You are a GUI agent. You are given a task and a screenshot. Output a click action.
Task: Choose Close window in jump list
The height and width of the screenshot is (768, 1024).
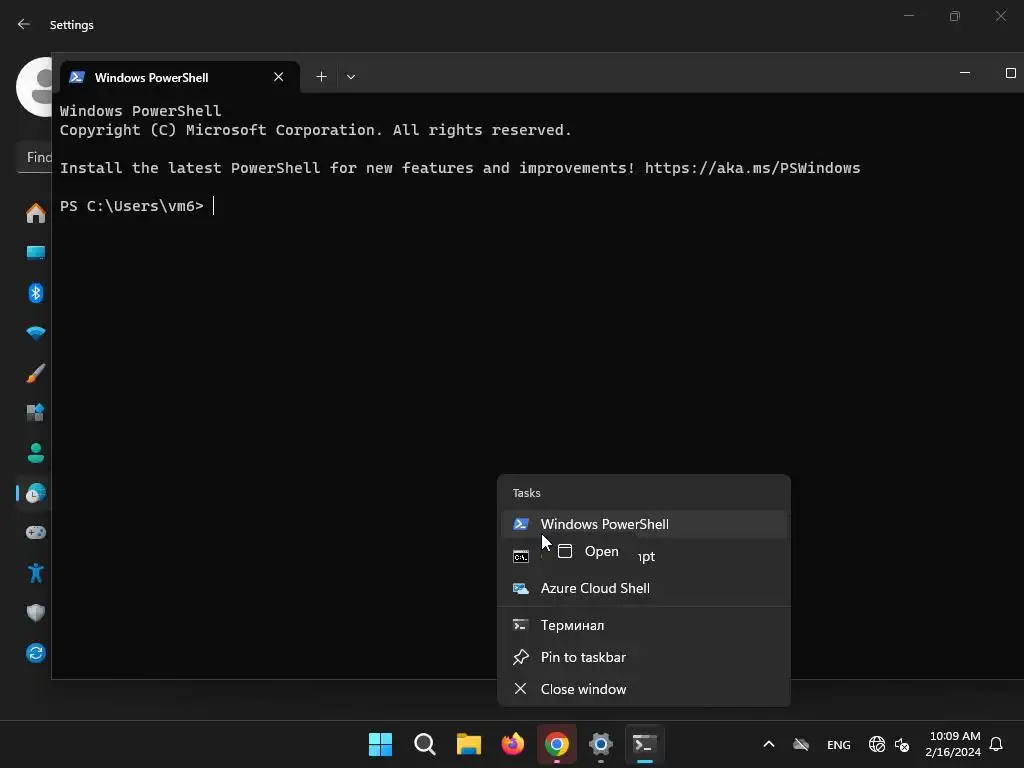coord(644,689)
